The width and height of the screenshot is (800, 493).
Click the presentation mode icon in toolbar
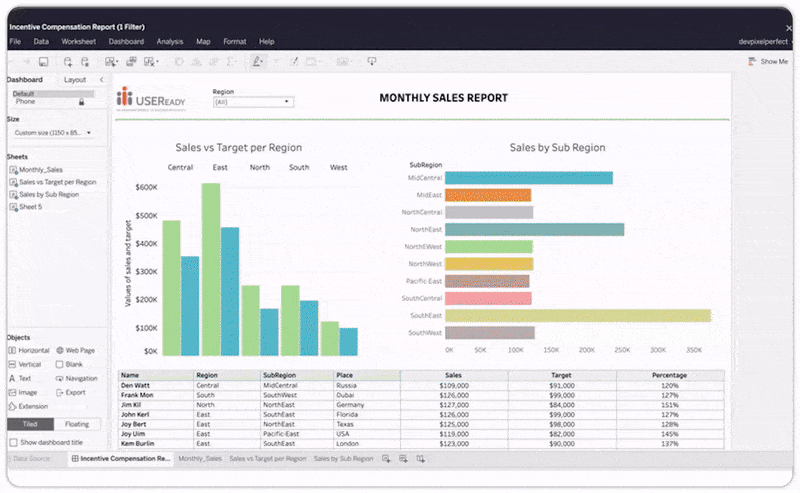coord(372,62)
